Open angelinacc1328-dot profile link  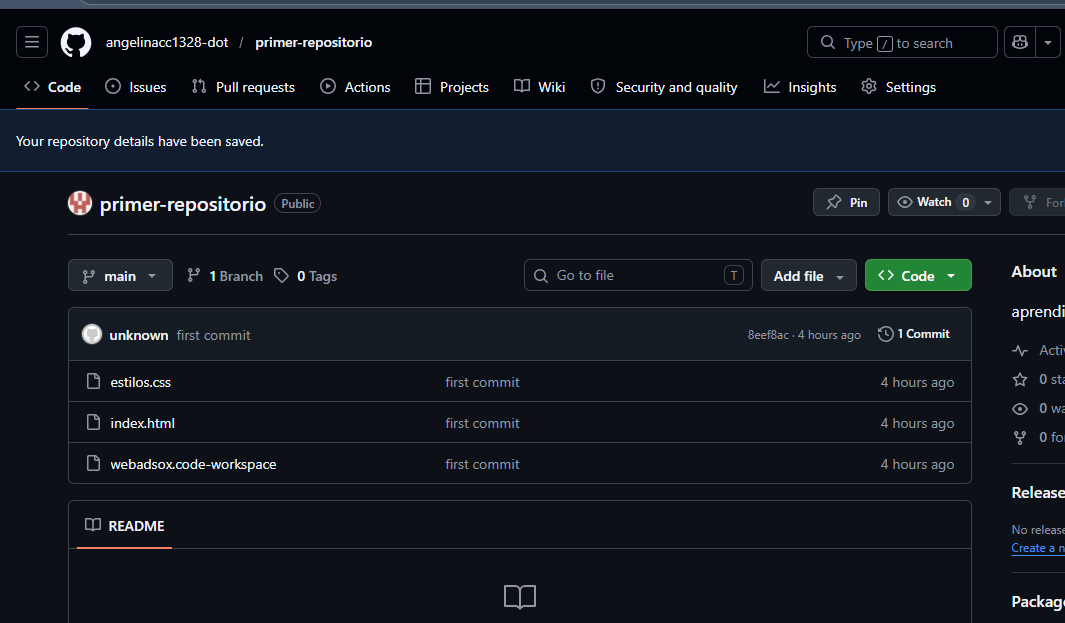[167, 42]
